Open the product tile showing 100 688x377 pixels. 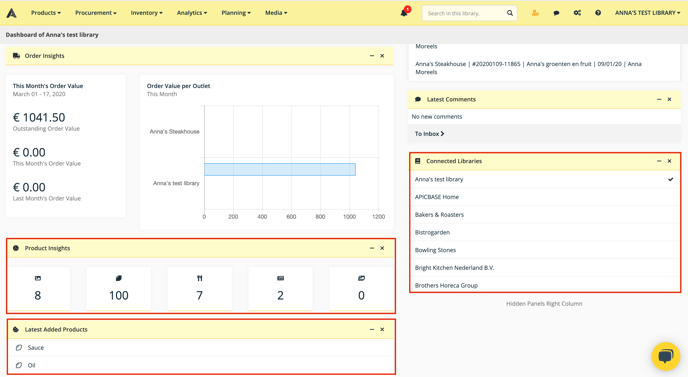point(118,288)
